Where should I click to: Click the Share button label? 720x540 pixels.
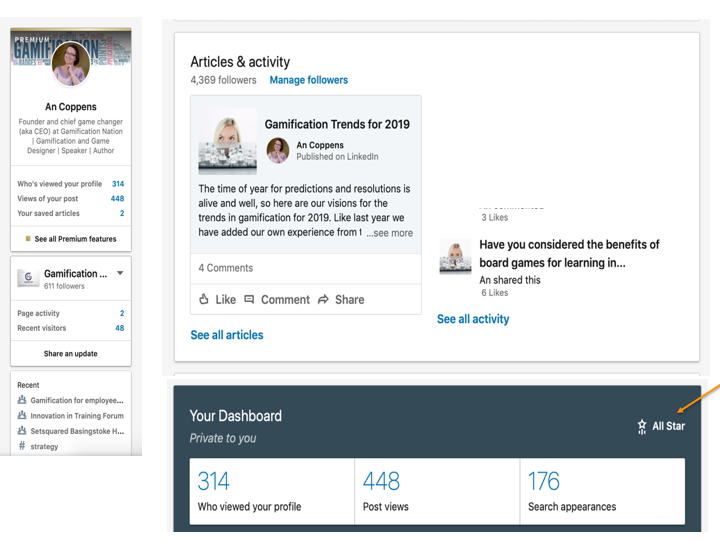(x=349, y=300)
